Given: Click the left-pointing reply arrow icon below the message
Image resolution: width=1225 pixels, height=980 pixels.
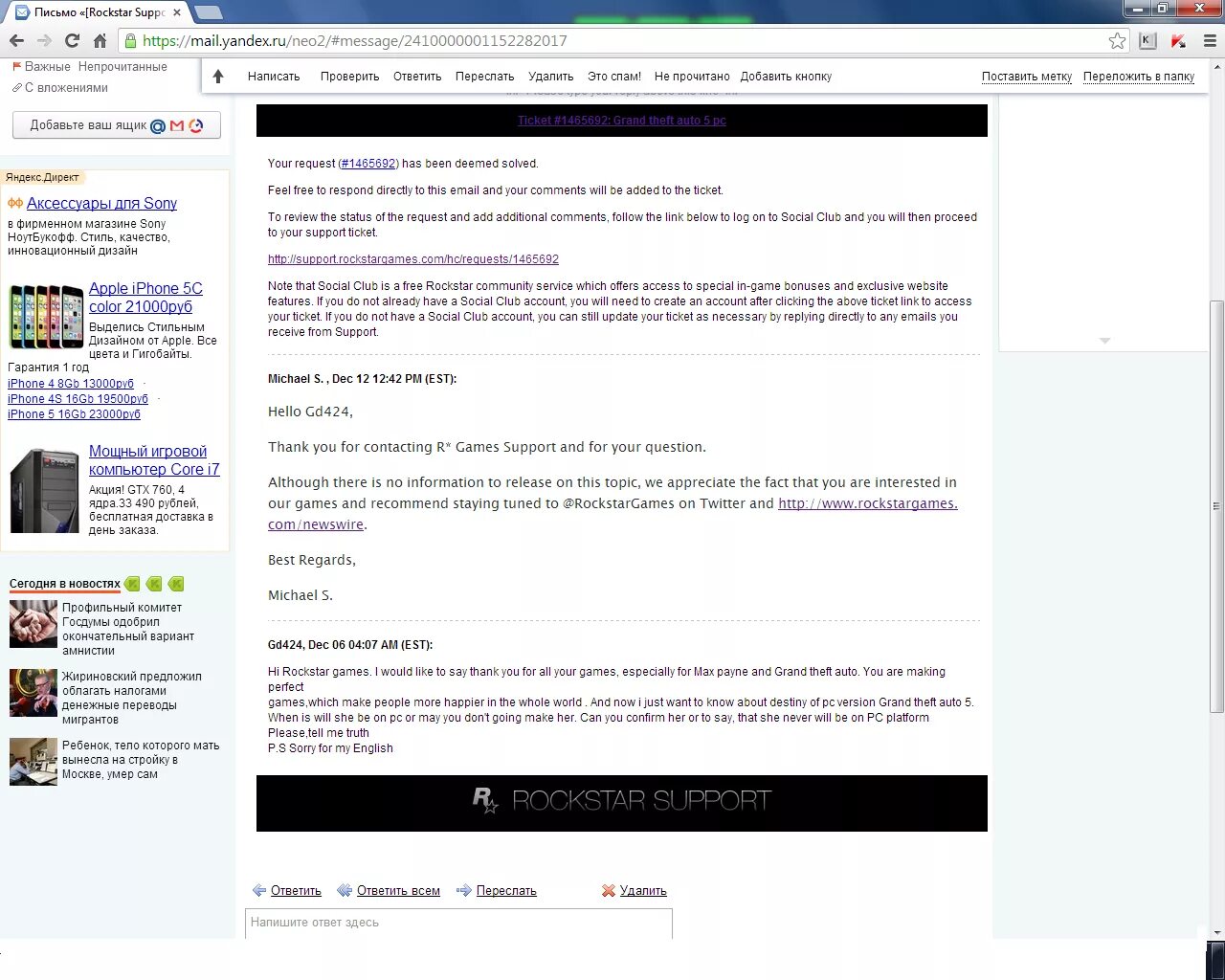Looking at the screenshot, I should [259, 890].
